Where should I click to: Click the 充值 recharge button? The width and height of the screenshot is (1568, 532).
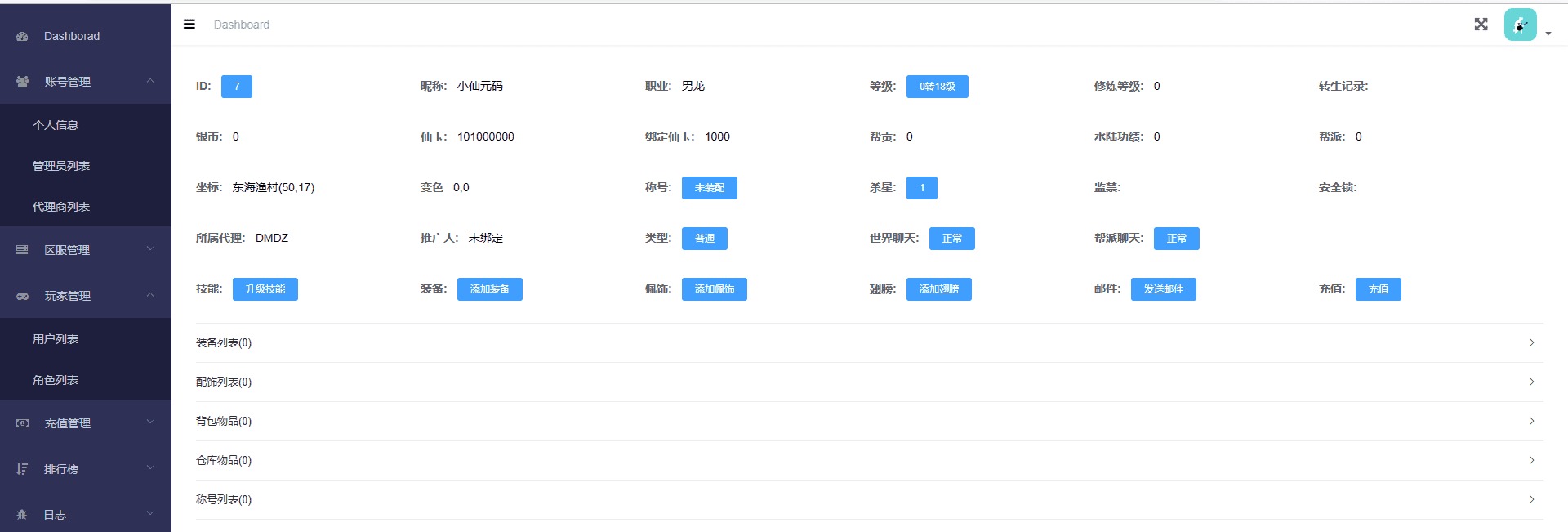pyautogui.click(x=1379, y=289)
